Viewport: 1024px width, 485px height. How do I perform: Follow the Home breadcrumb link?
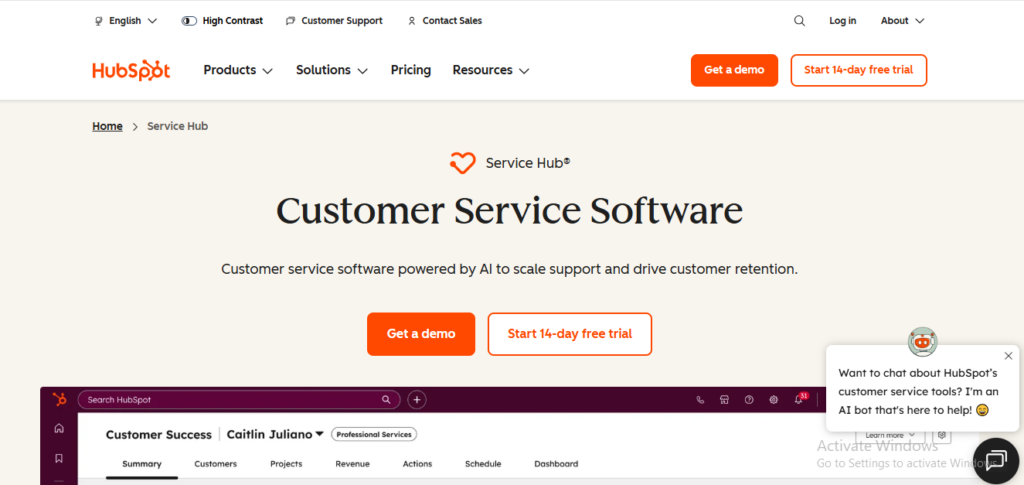point(107,126)
